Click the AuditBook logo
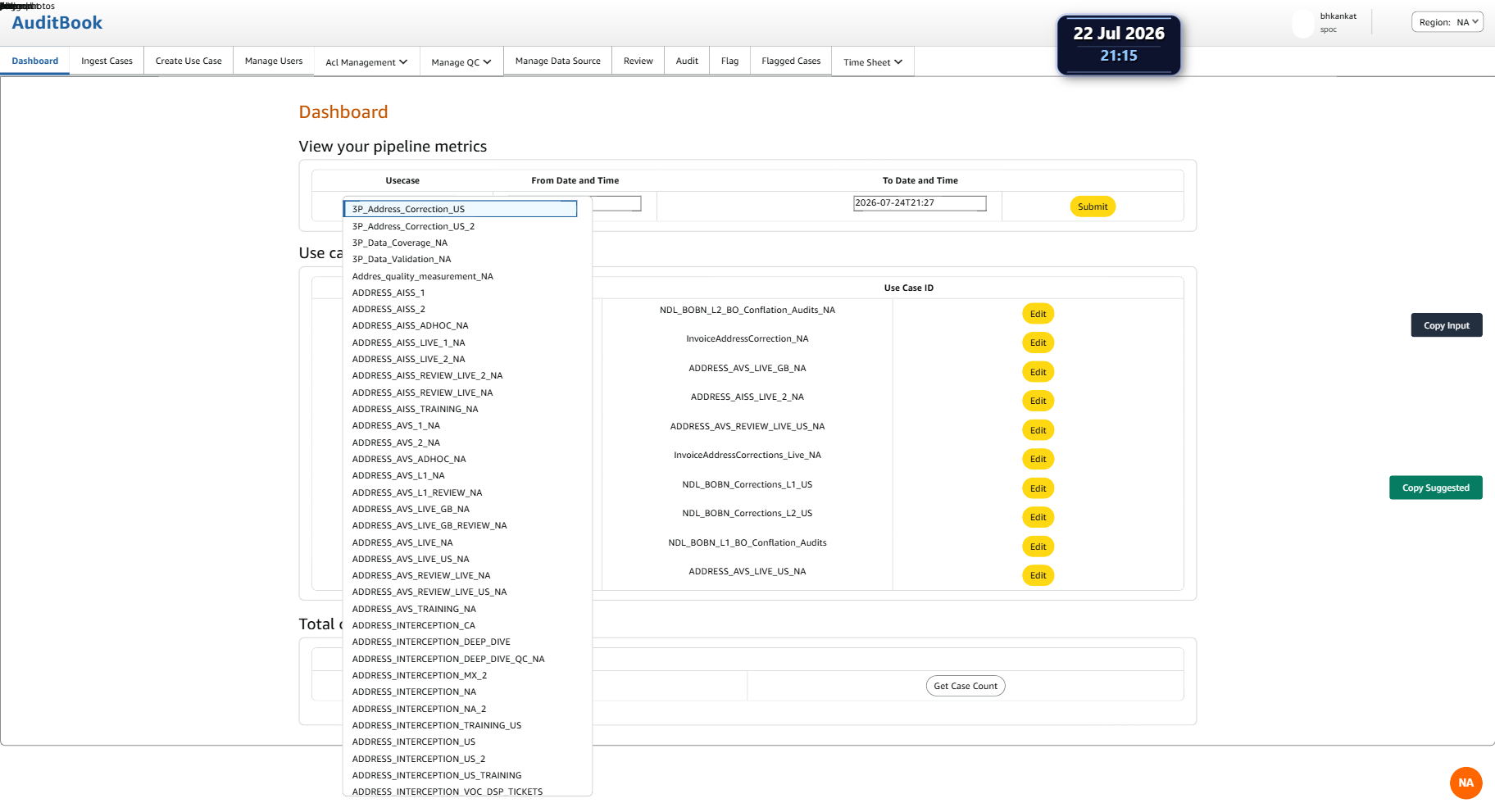The image size is (1495, 812). 57,23
